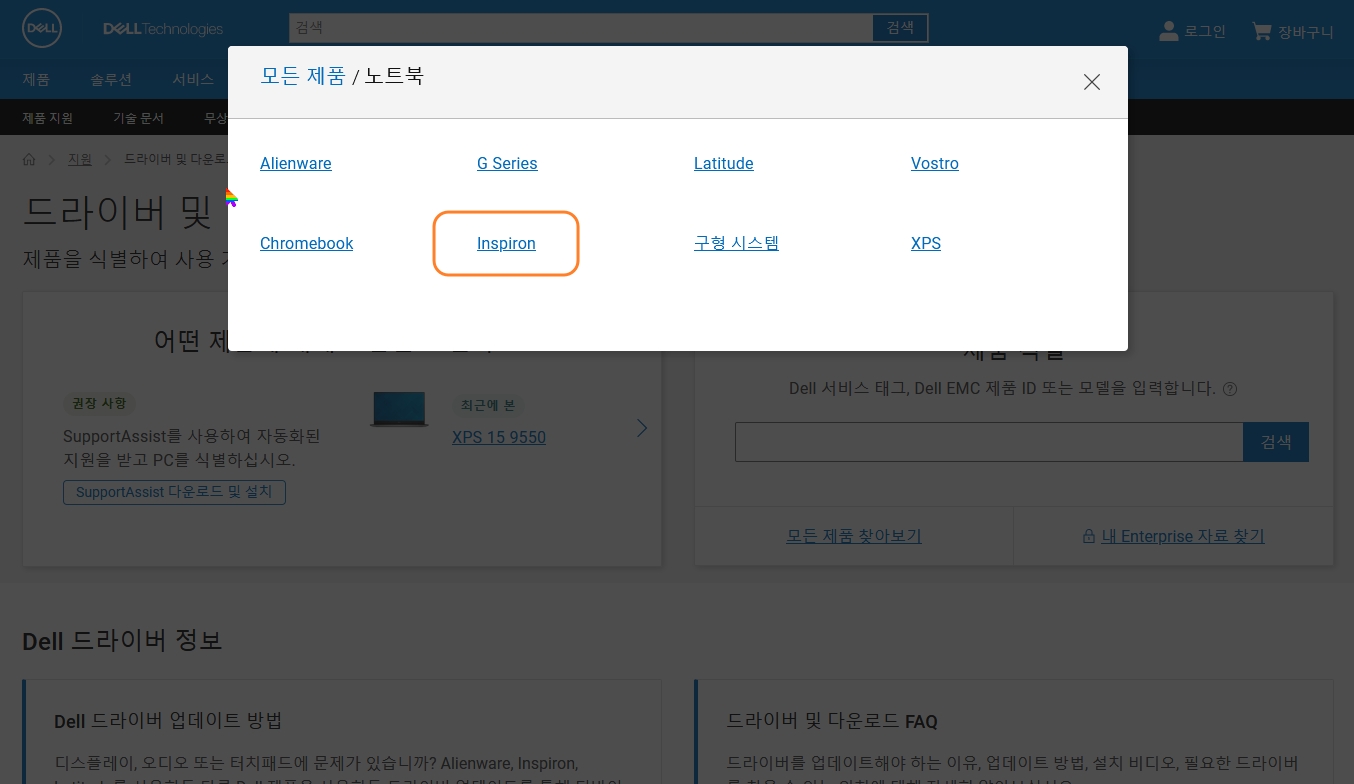Select Inspiron from the laptop categories
Viewport: 1354px width, 784px height.
coord(506,243)
